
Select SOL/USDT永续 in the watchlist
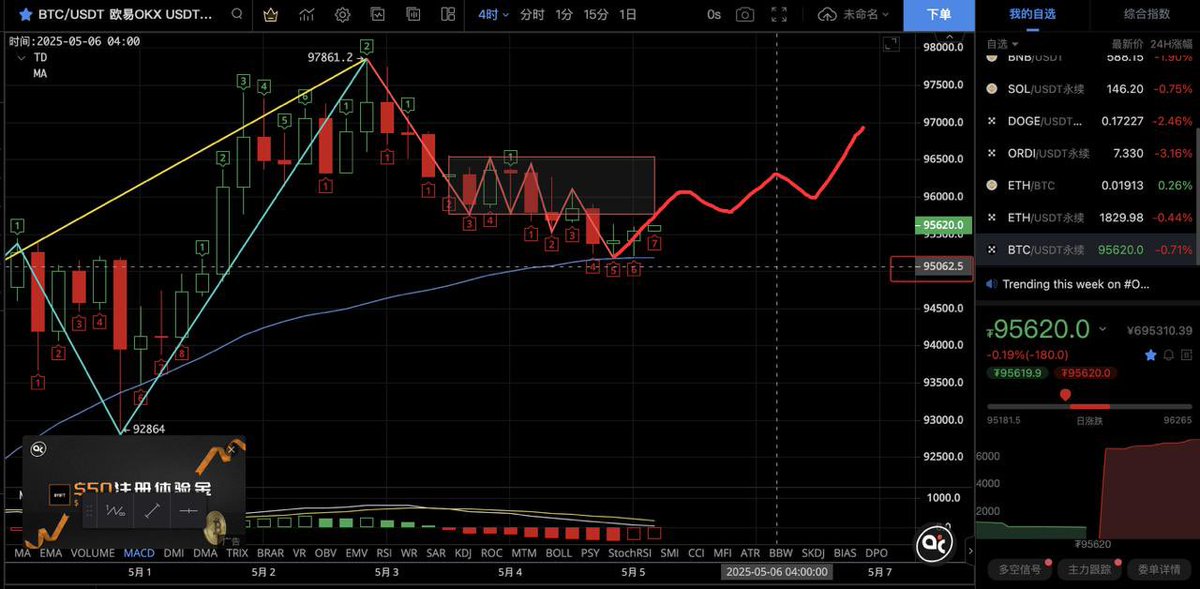tap(1088, 89)
